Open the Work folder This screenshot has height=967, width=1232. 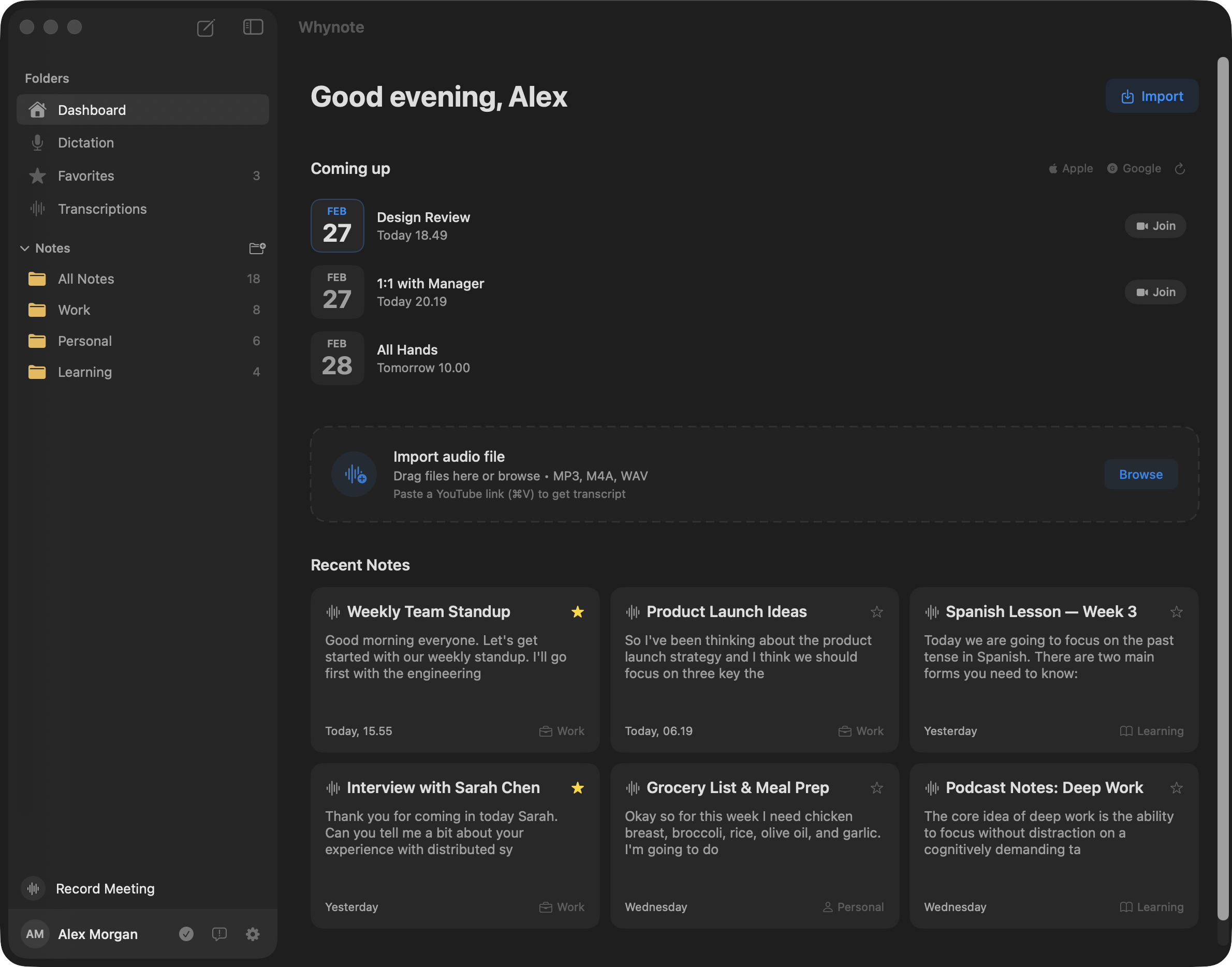click(x=74, y=310)
